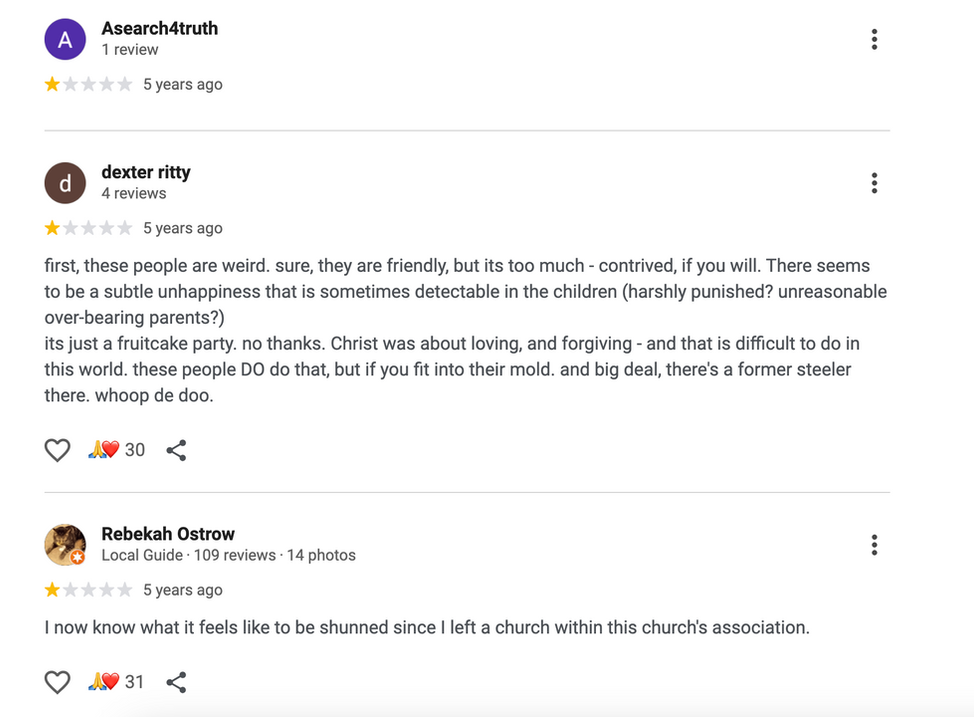Image resolution: width=974 pixels, height=717 pixels.
Task: Share dexter ritty's review
Action: click(176, 450)
